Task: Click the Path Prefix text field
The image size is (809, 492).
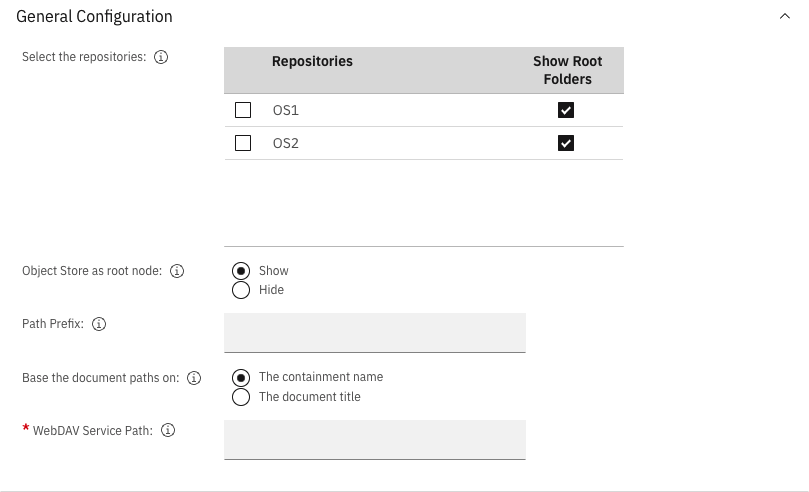Action: 375,332
